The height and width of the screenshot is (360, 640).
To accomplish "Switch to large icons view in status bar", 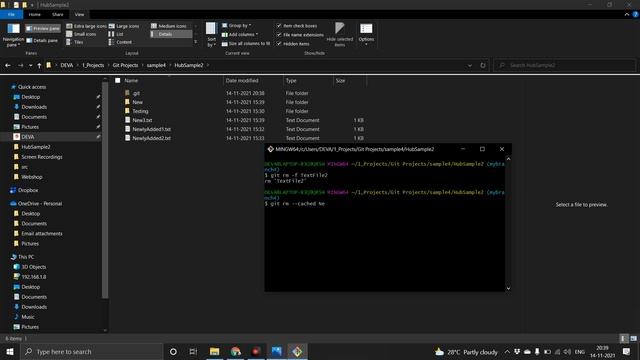I will point(633,338).
